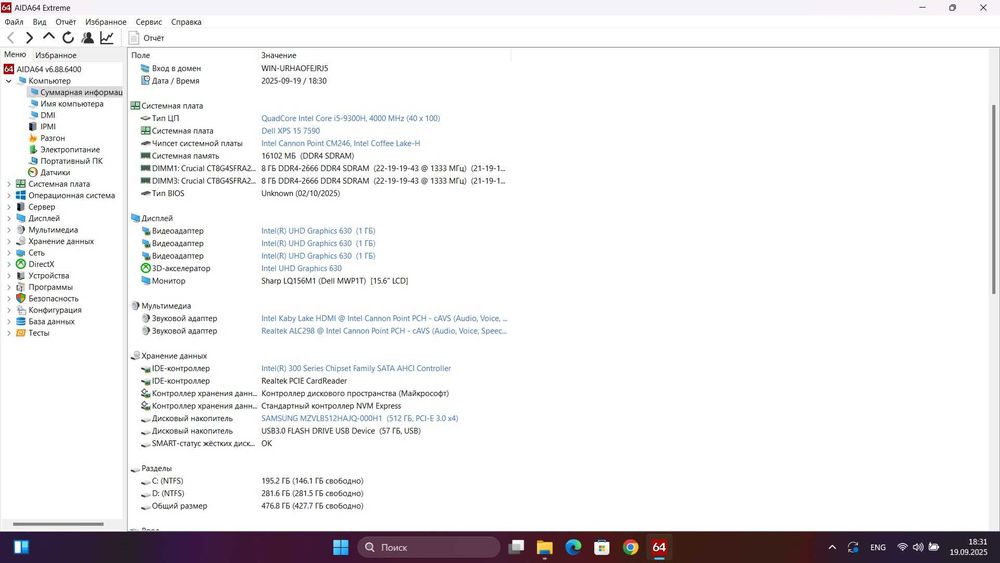This screenshot has height=563, width=1000.
Task: Click the AIDA64 taskbar icon
Action: pos(659,547)
